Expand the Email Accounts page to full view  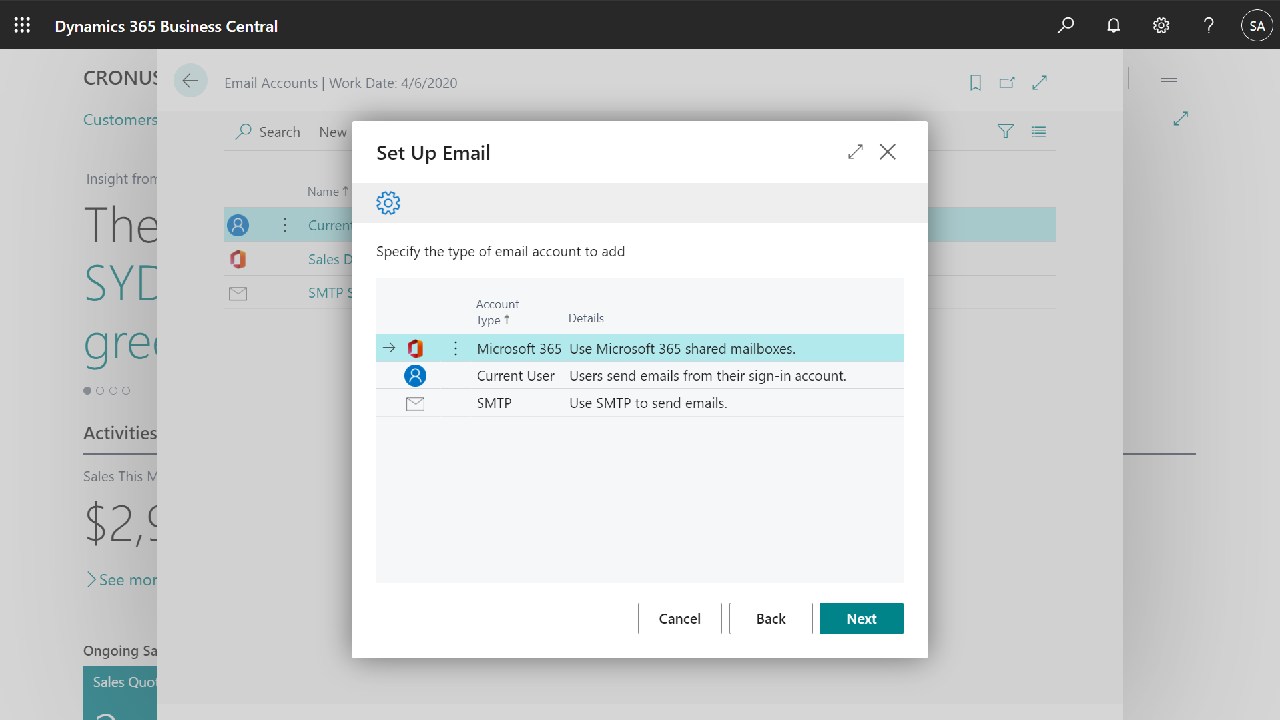coord(1040,83)
